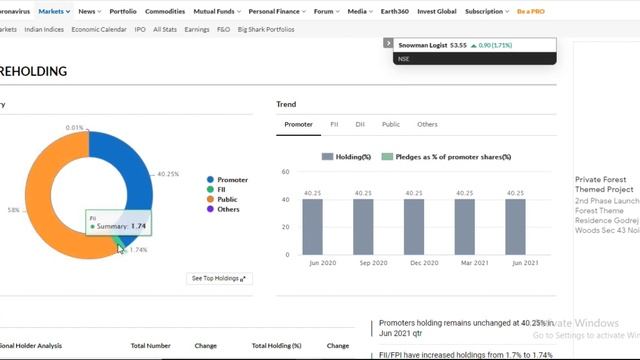The image size is (640, 360).
Task: Toggle Holding(%) legend series
Action: click(346, 157)
